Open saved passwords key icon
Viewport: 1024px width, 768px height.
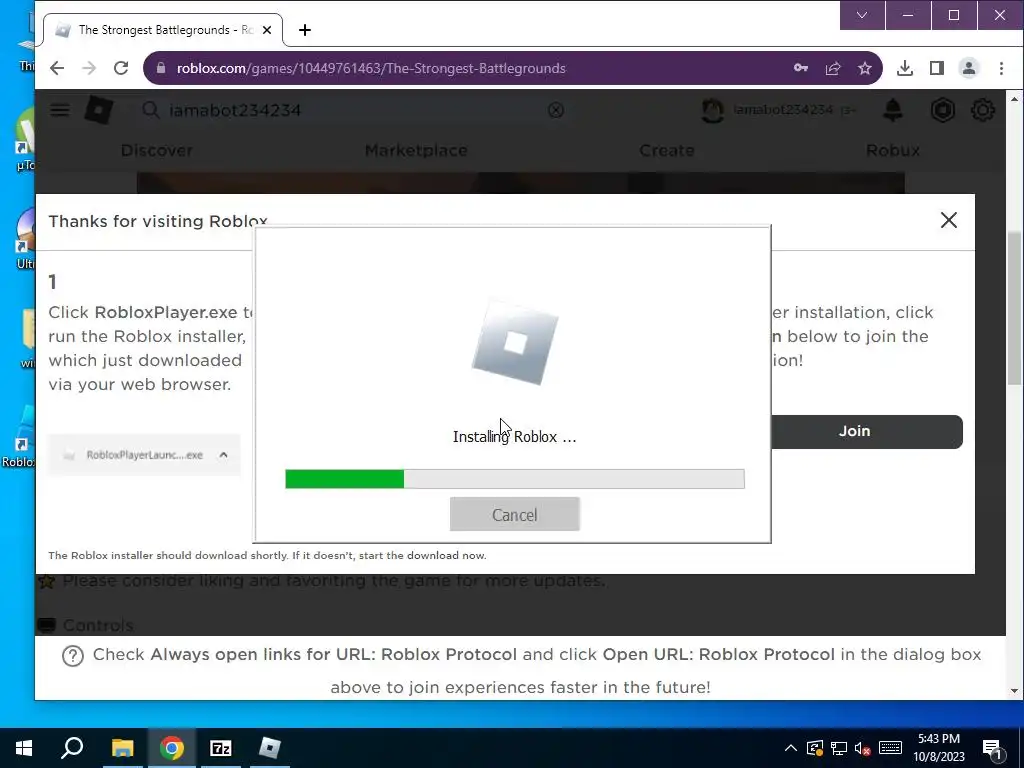(801, 68)
